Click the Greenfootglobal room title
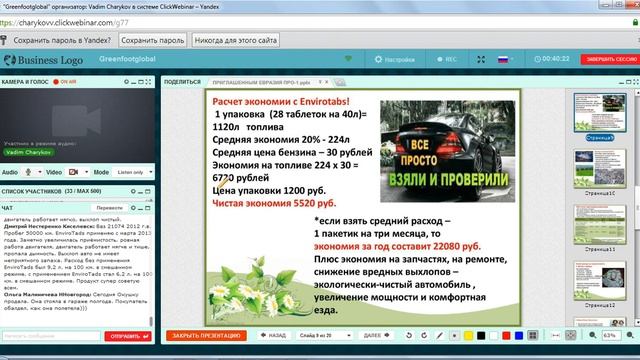640x360 pixels. [x=127, y=59]
